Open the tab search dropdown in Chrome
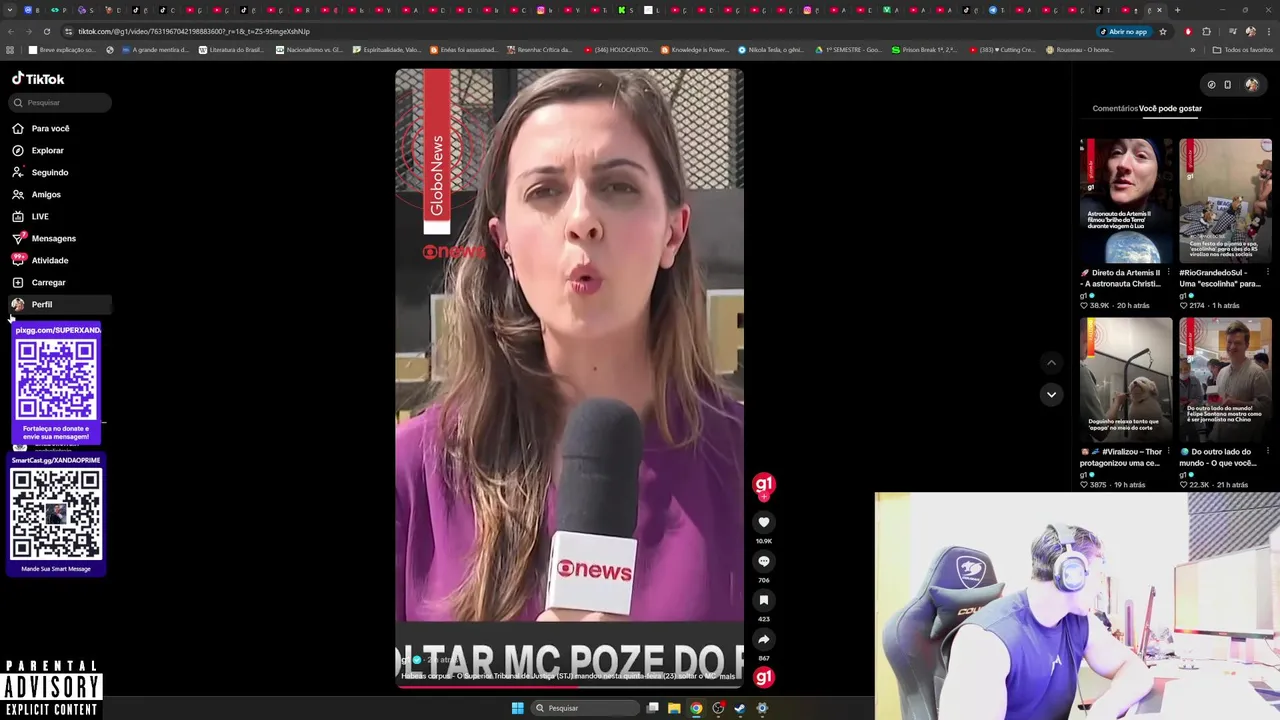1280x720 pixels. point(9,10)
